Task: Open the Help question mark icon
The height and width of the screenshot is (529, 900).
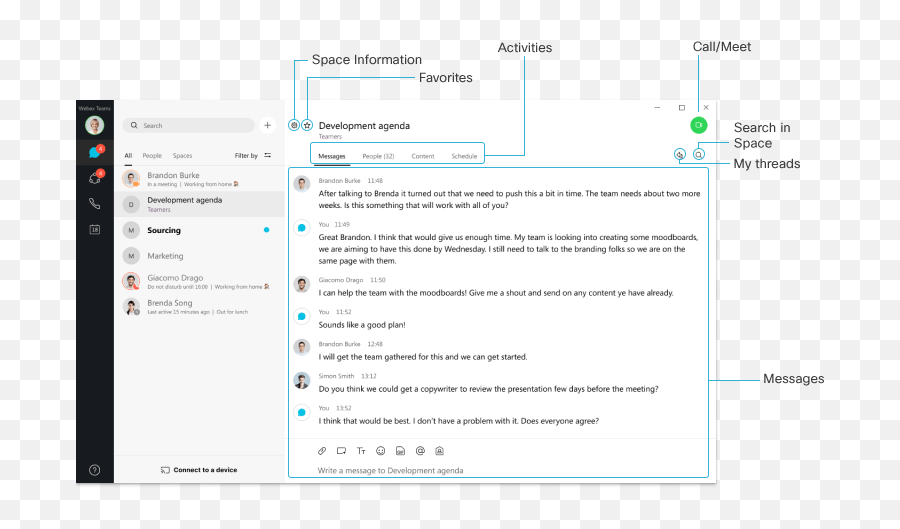Action: pos(95,470)
